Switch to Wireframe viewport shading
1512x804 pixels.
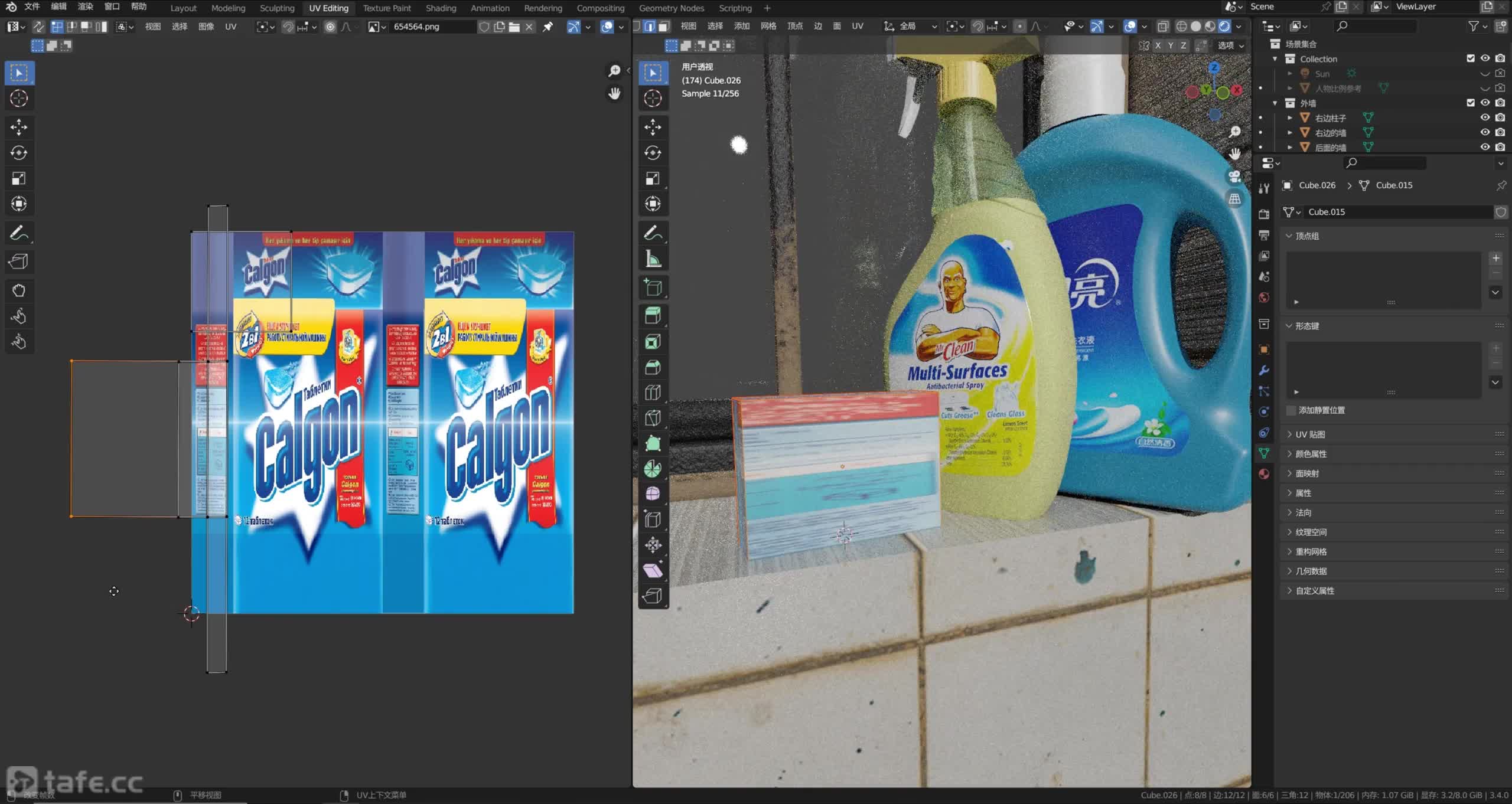click(x=1181, y=27)
